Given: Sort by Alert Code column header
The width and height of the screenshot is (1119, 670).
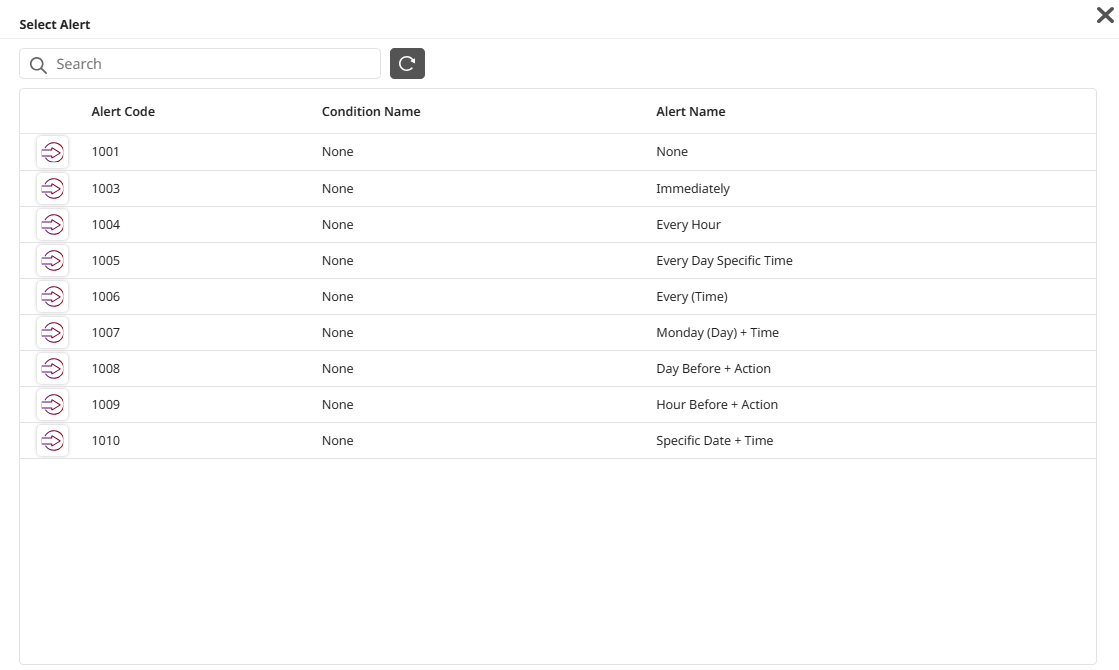Looking at the screenshot, I should [x=123, y=112].
